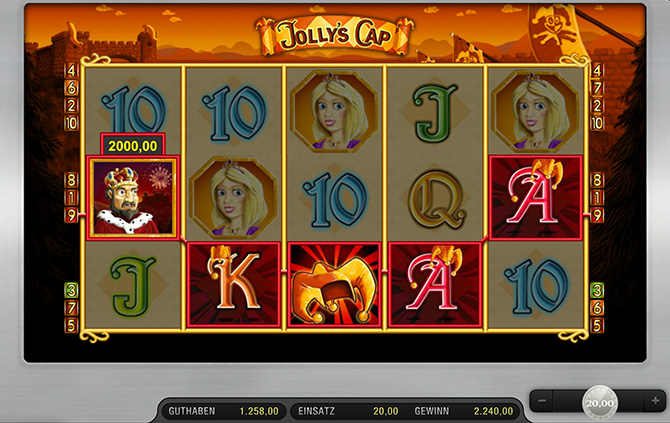Click the red A symbol on reel five
The width and height of the screenshot is (670, 423).
536,197
